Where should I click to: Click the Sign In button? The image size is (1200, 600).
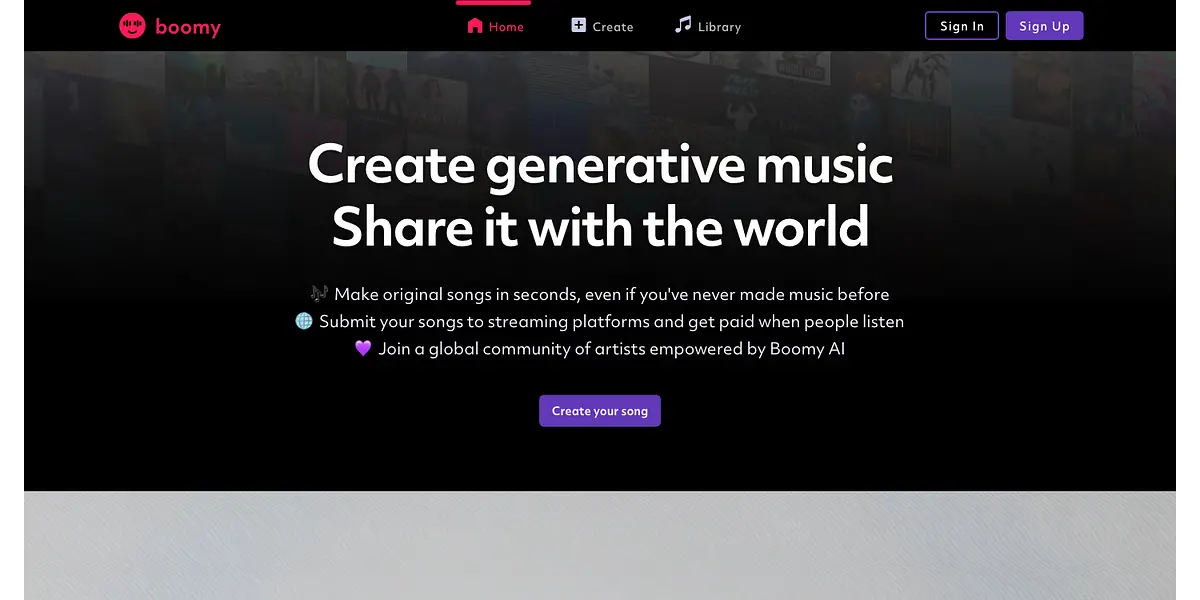pyautogui.click(x=962, y=26)
